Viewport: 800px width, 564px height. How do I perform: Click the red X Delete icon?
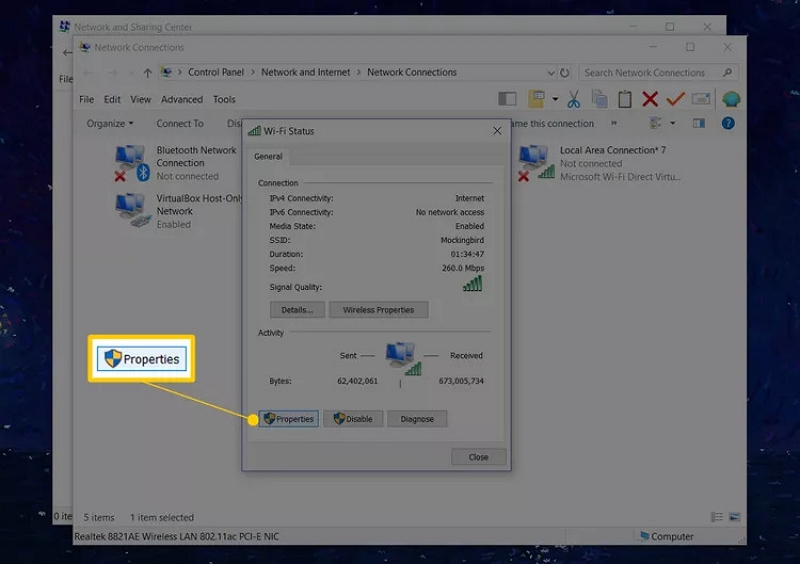click(650, 99)
